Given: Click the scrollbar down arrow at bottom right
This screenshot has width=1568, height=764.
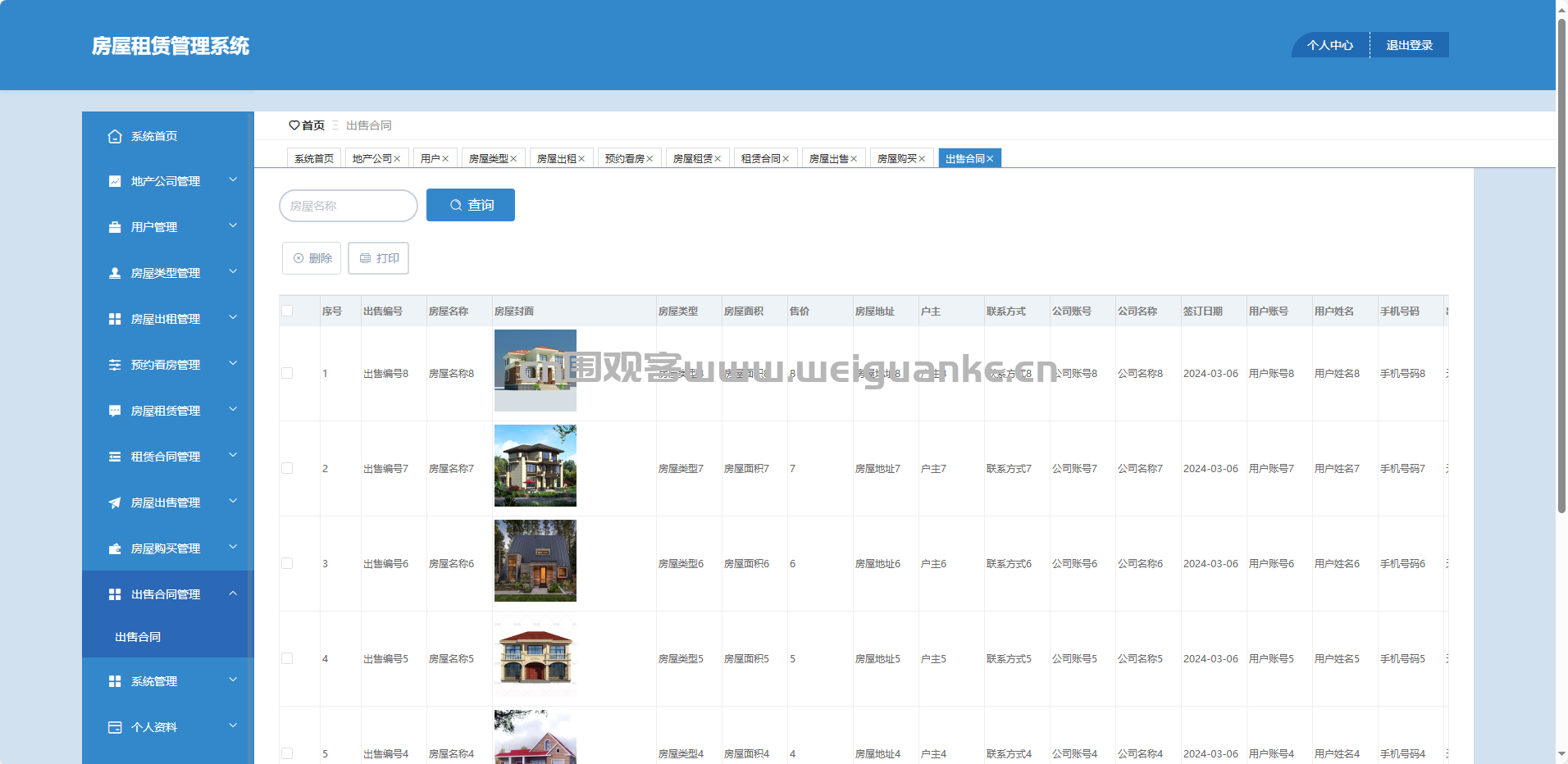Looking at the screenshot, I should click(x=1561, y=754).
